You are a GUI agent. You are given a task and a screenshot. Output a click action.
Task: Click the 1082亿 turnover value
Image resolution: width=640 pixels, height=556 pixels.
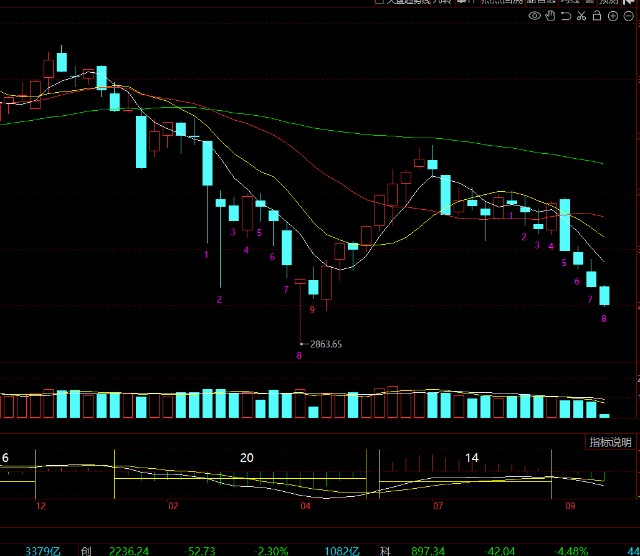[x=342, y=551]
